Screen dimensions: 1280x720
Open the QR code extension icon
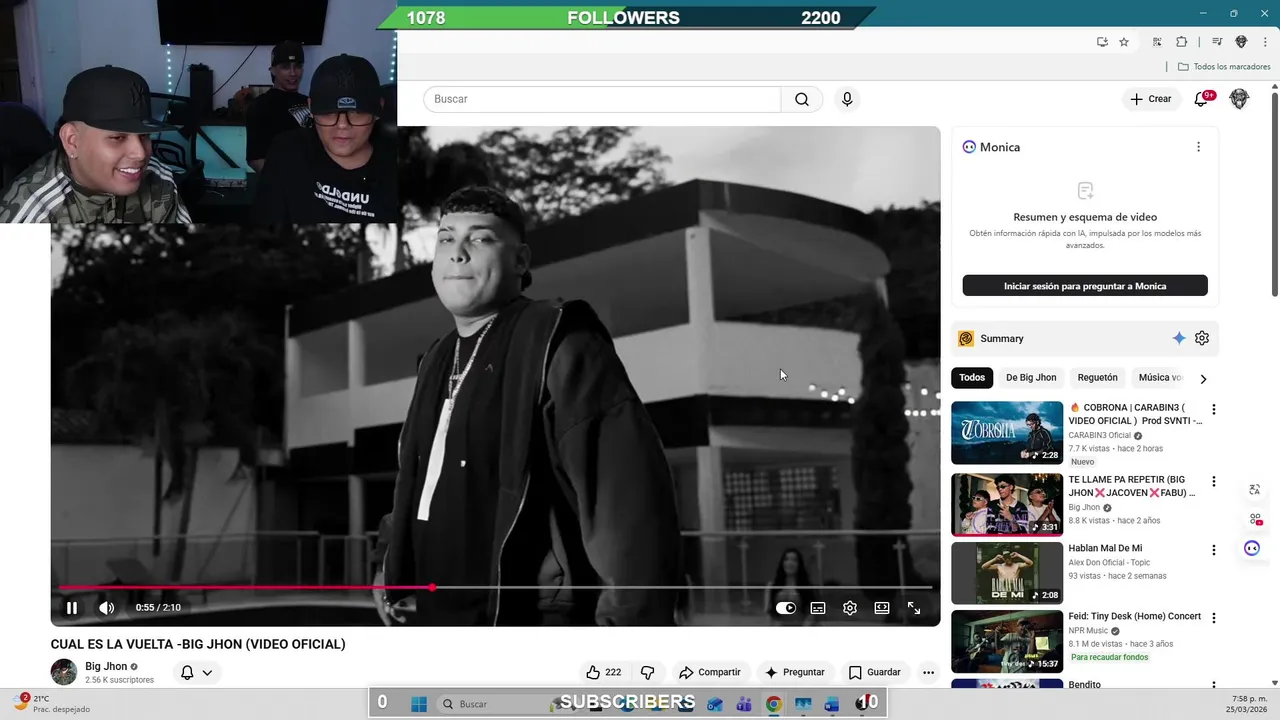click(x=1157, y=42)
